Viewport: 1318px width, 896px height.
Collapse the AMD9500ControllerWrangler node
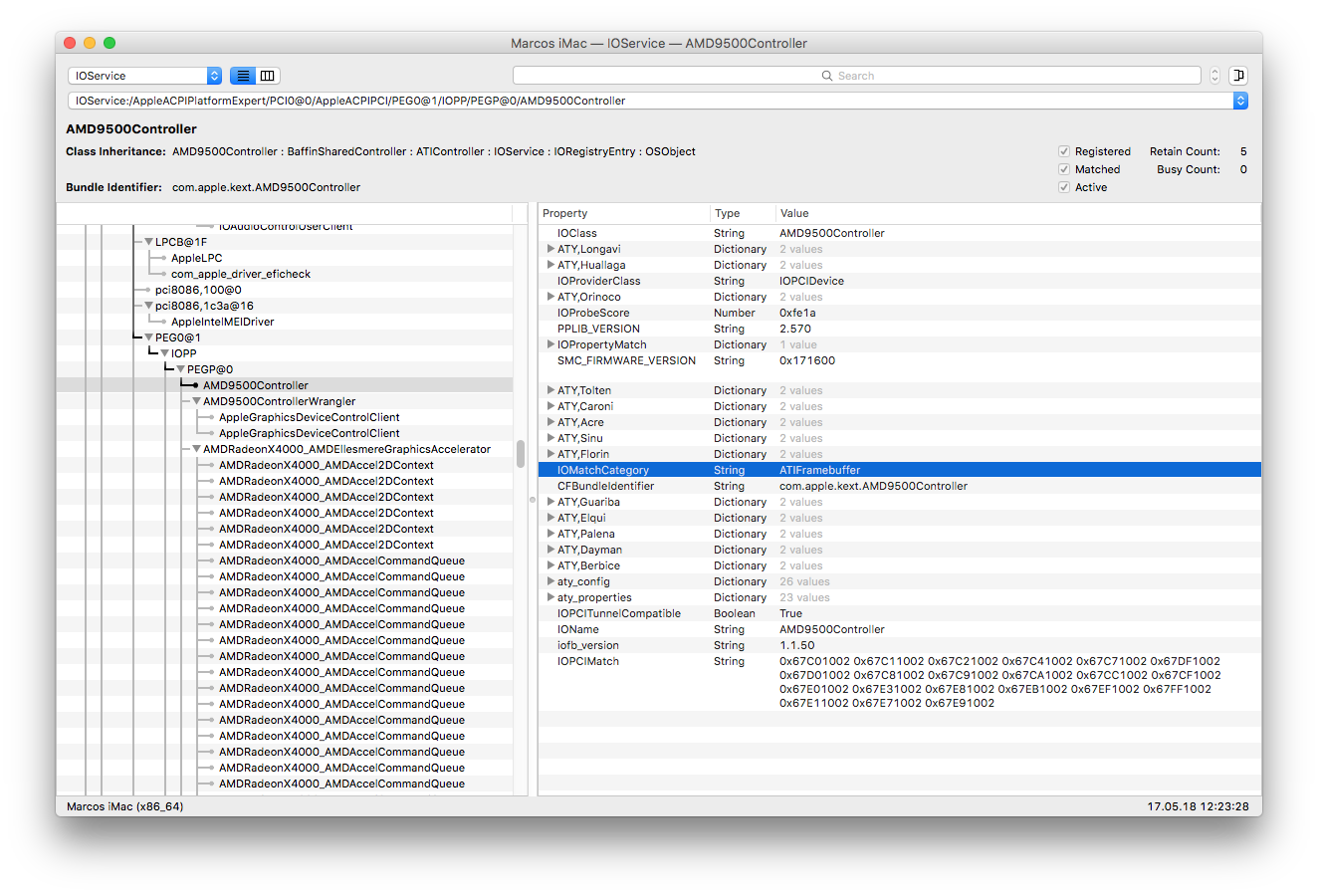(196, 401)
